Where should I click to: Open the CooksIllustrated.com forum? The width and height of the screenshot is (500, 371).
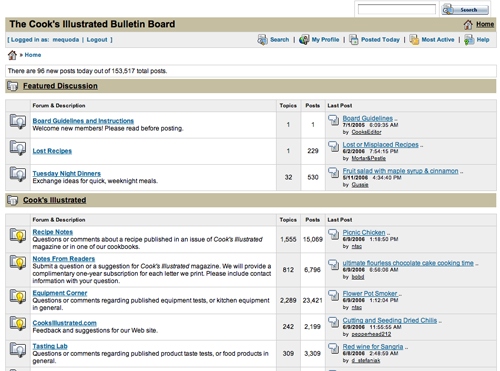pyautogui.click(x=65, y=323)
